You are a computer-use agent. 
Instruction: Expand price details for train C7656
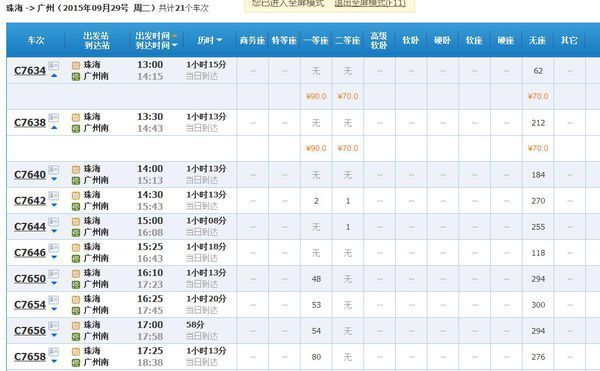coord(54,335)
